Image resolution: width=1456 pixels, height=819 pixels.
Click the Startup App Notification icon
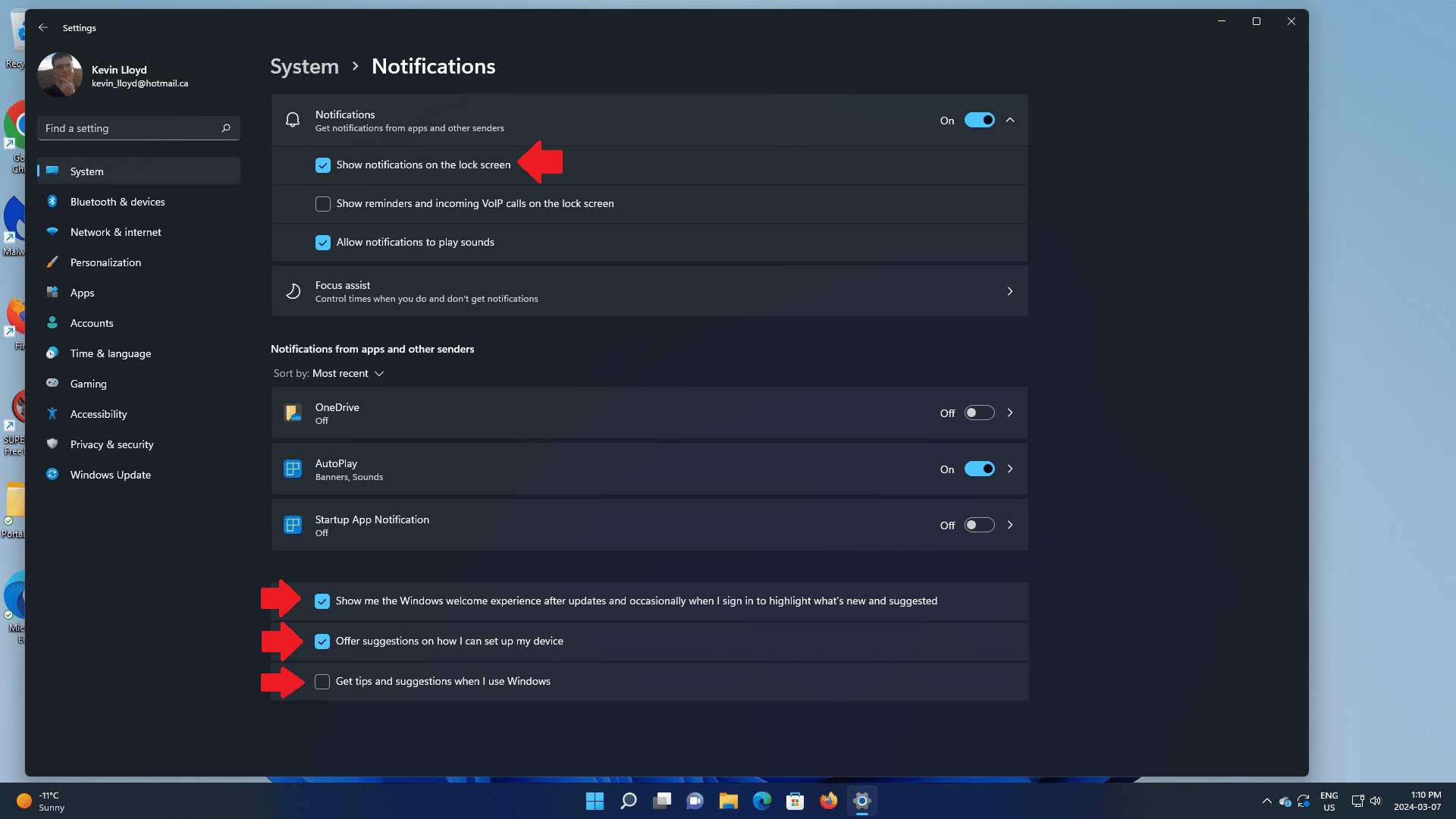[293, 525]
